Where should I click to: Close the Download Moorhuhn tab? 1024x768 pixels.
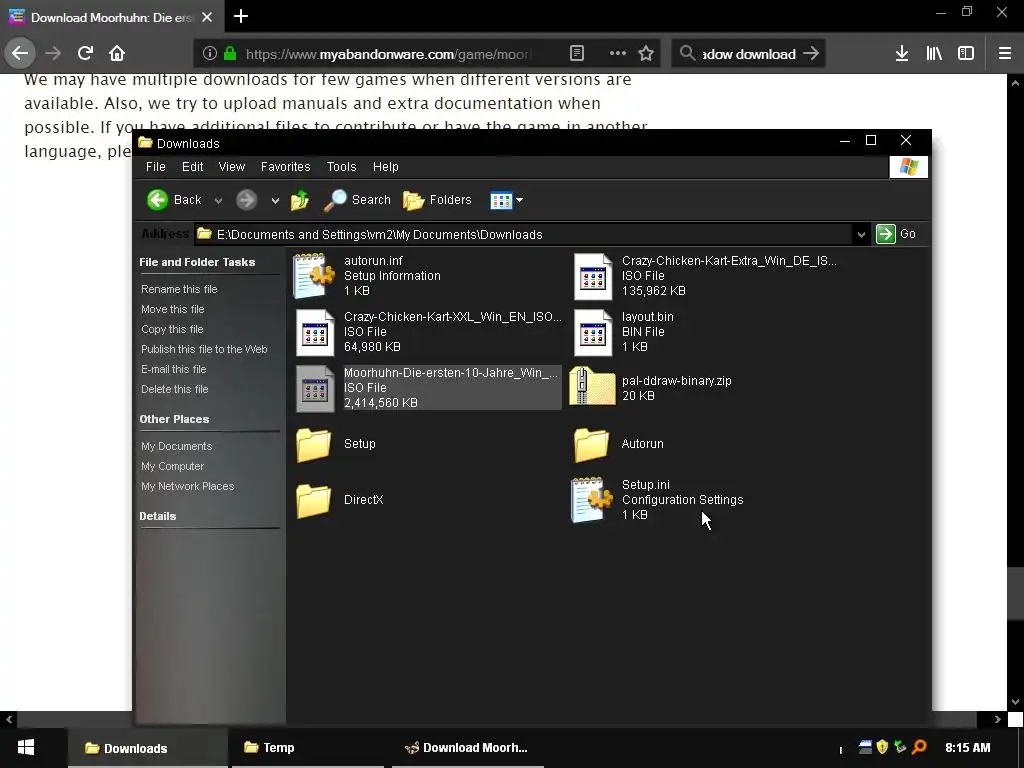(207, 18)
